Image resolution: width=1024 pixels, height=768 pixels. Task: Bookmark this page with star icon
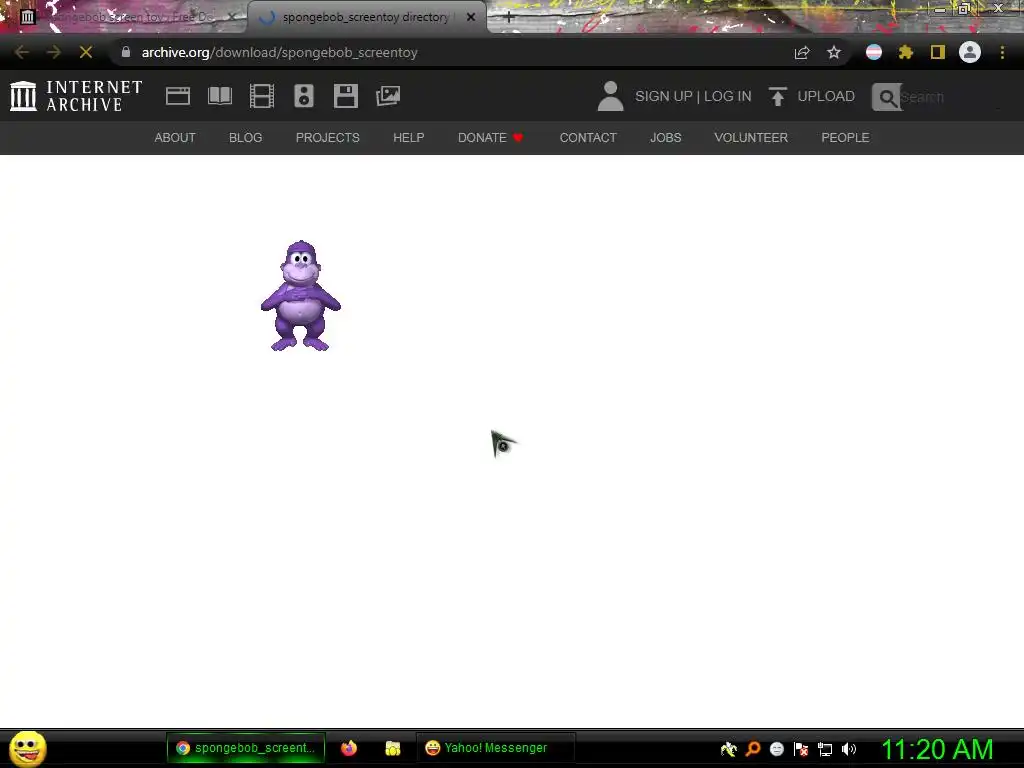(x=833, y=52)
